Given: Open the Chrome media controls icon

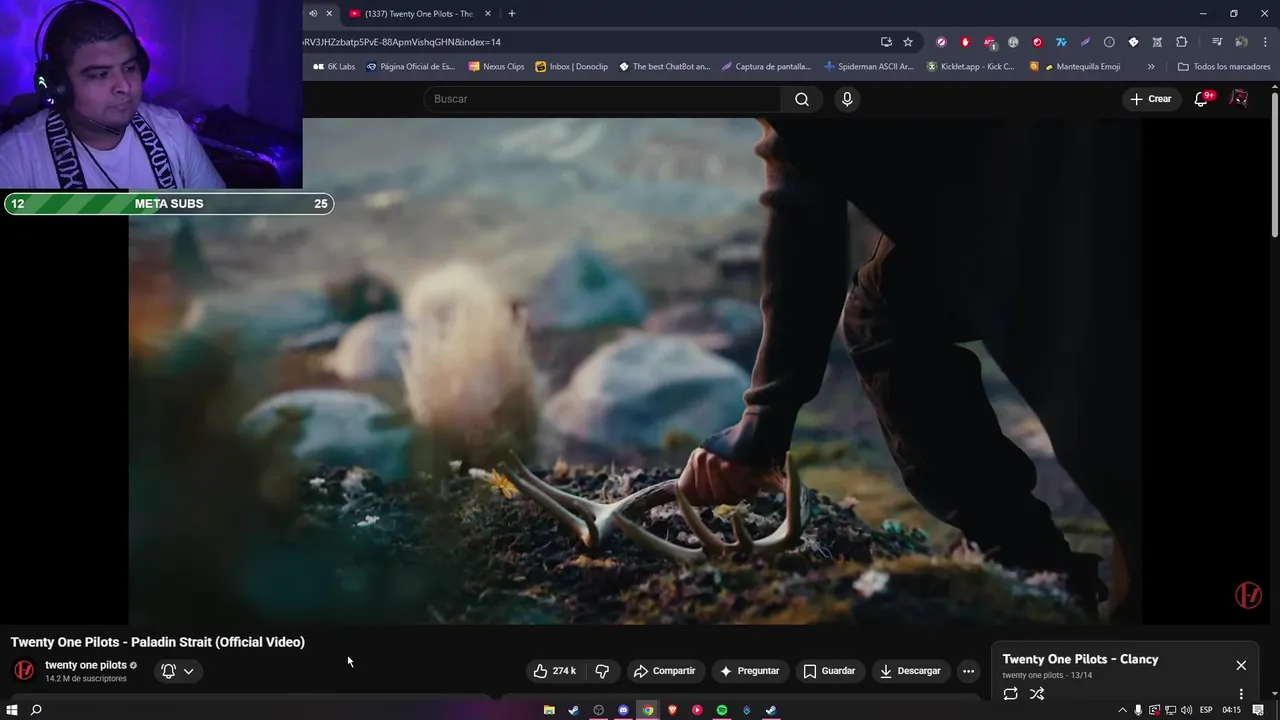Looking at the screenshot, I should (x=1217, y=42).
